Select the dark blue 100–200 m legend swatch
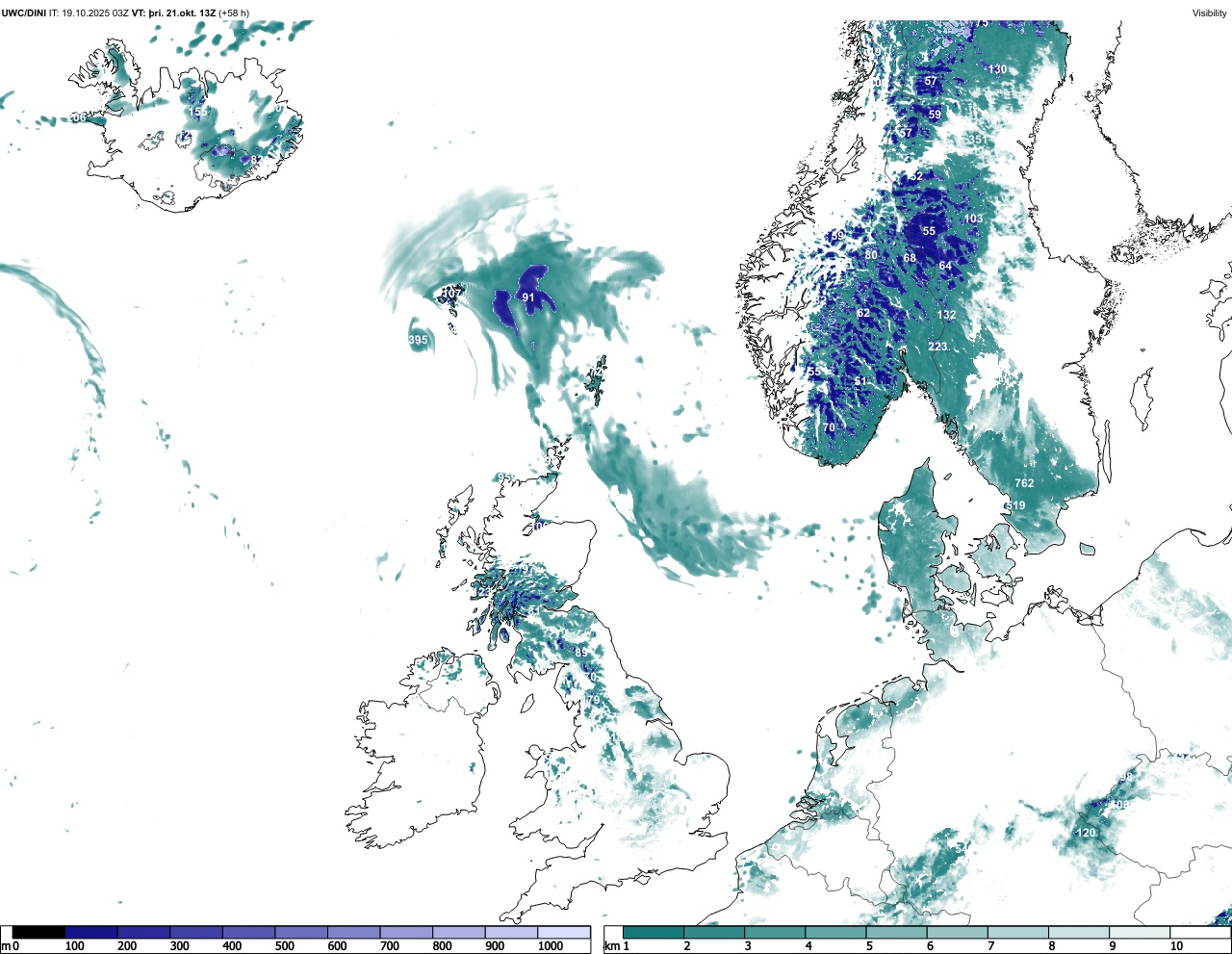The width and height of the screenshot is (1232, 954). [x=91, y=933]
